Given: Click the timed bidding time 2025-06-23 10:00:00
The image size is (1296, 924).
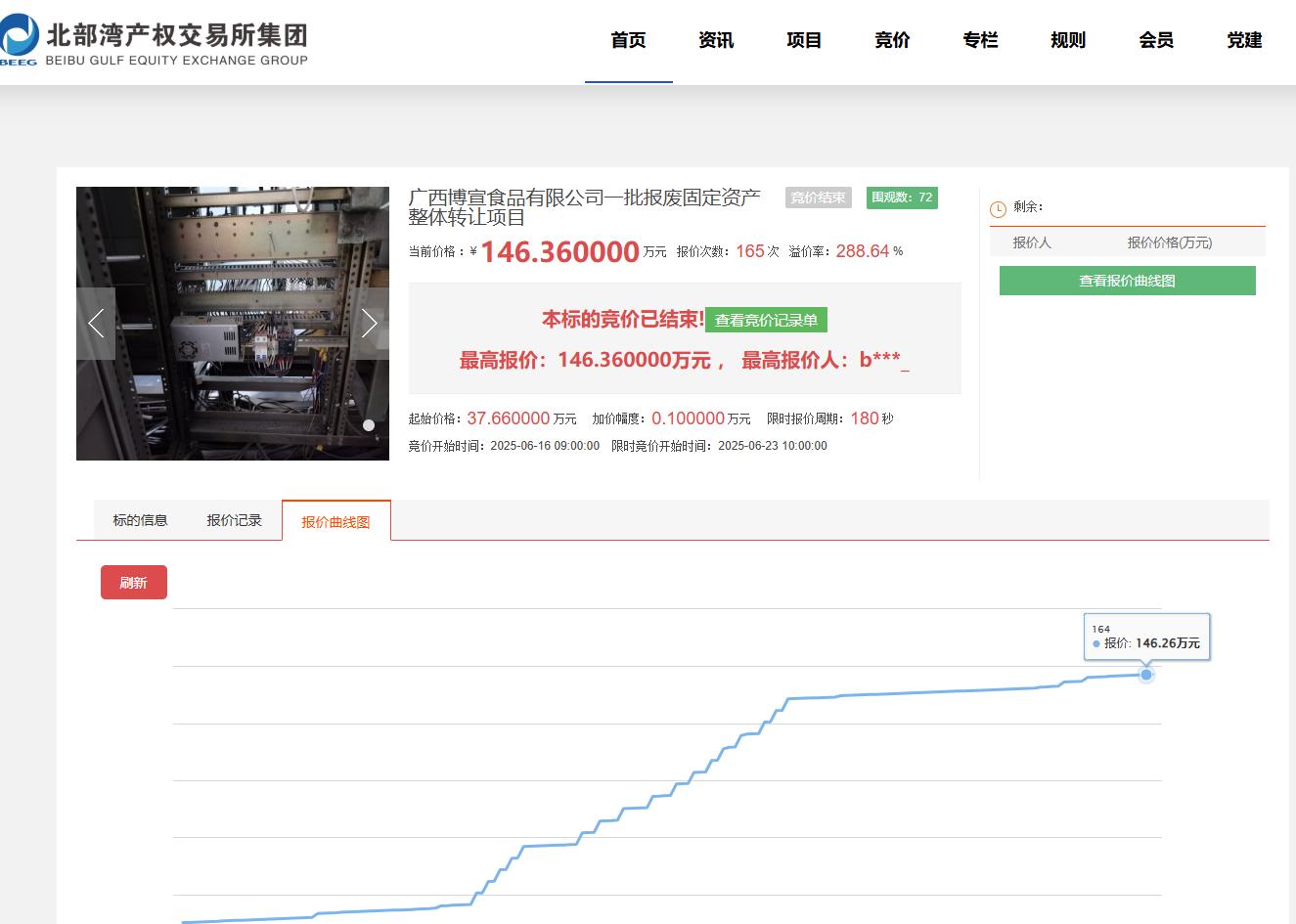Looking at the screenshot, I should pos(773,446).
